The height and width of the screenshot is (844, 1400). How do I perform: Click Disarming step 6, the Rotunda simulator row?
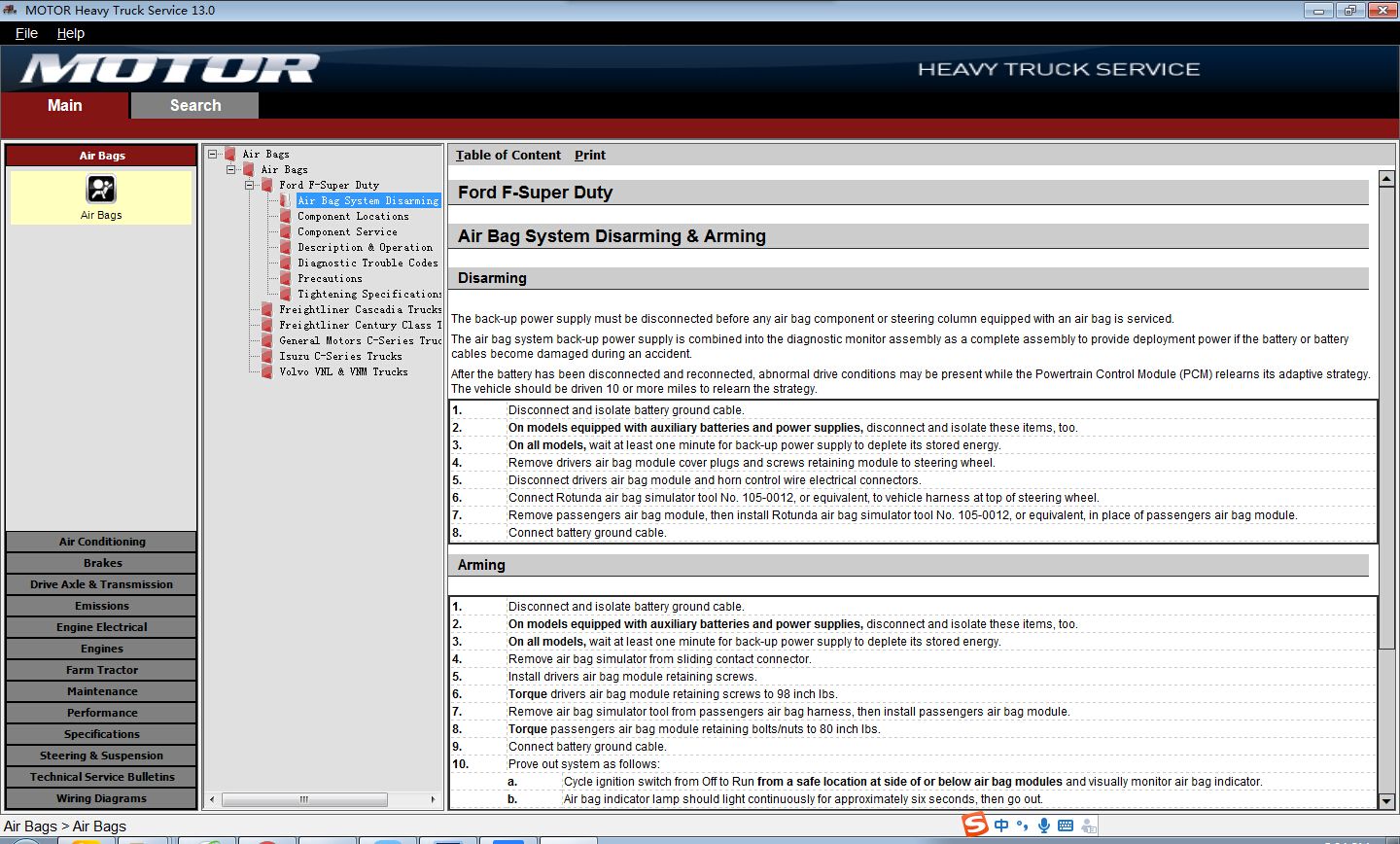pos(913,498)
